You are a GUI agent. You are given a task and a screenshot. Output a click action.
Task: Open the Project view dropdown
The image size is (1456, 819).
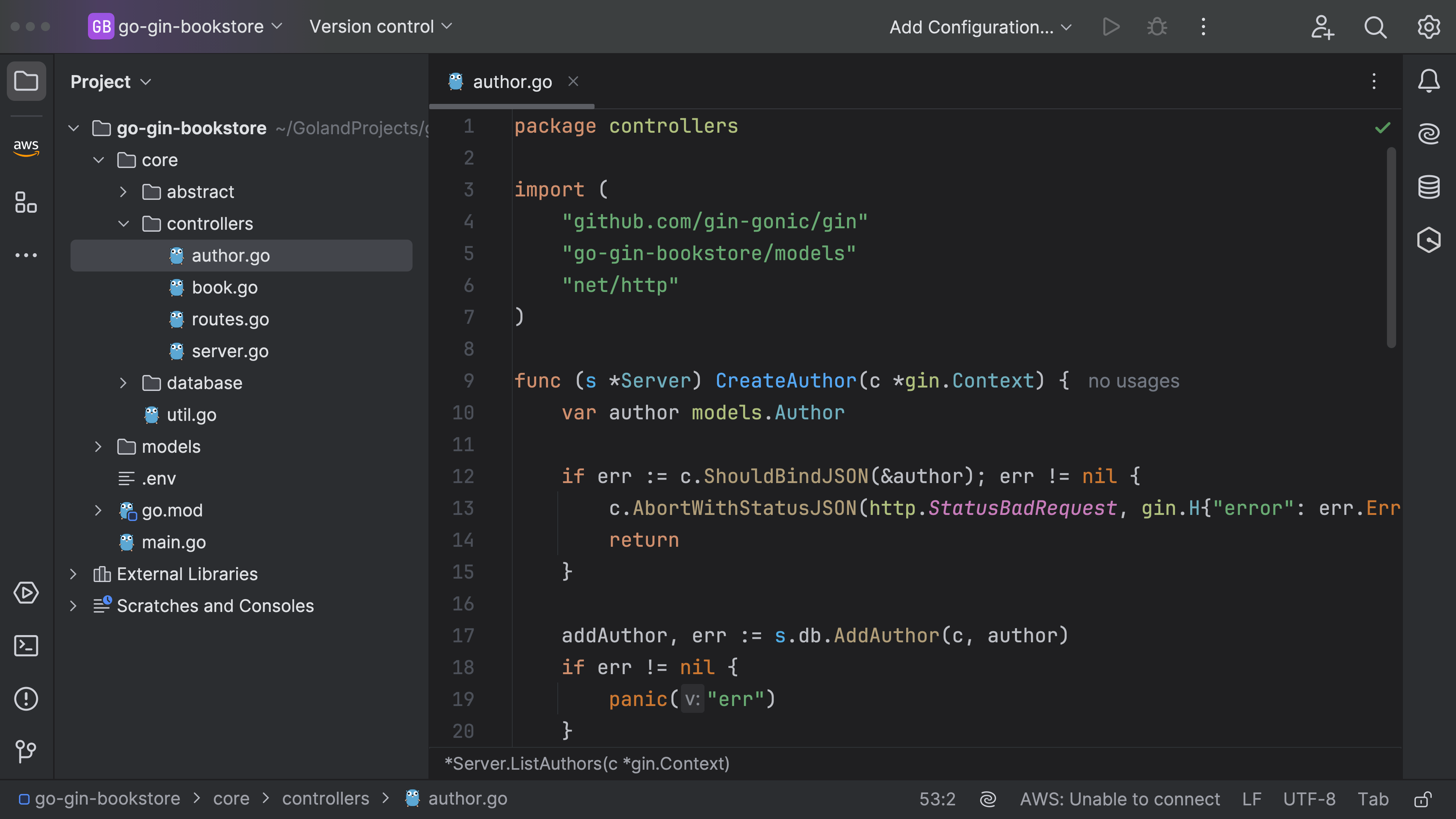click(x=111, y=82)
